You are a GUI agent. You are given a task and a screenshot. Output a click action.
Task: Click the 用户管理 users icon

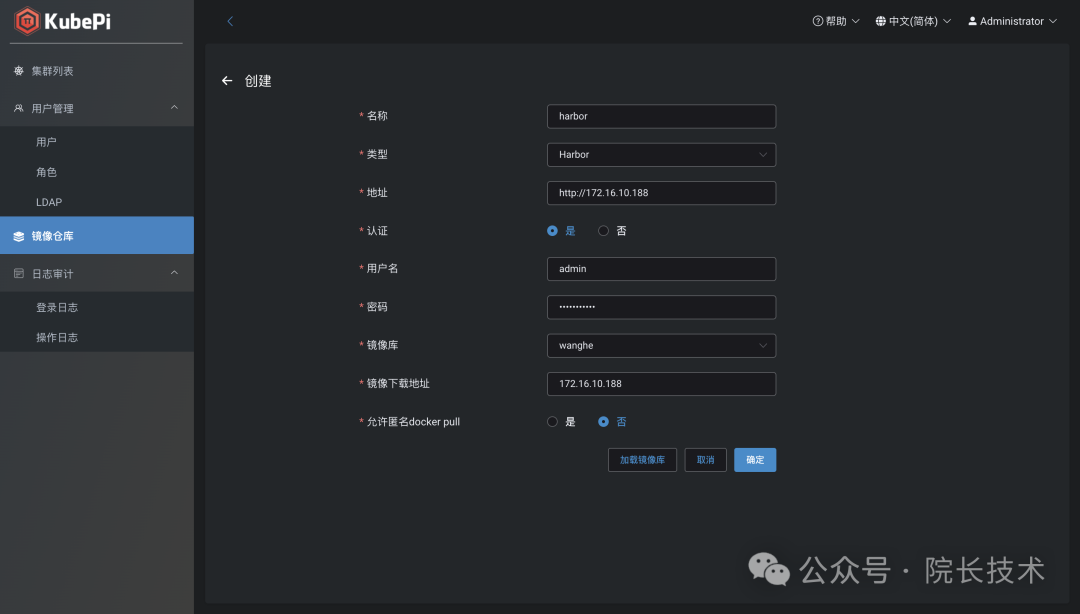click(19, 108)
